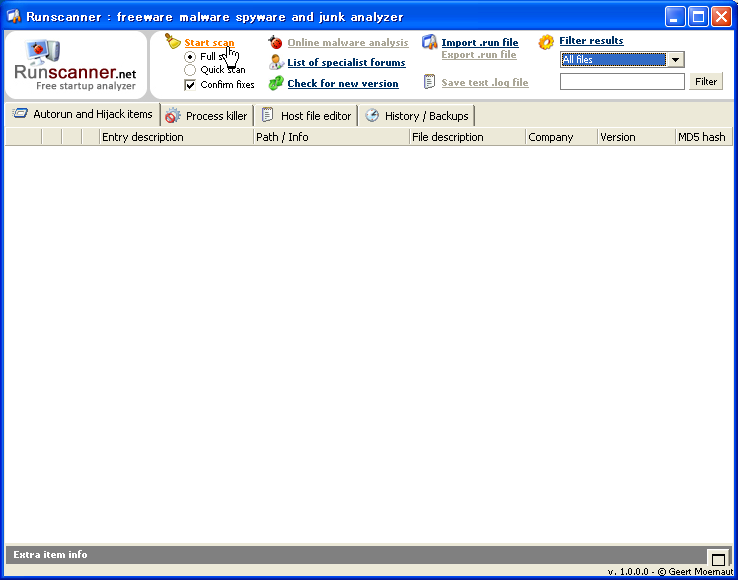Open the All files dropdown arrow
The width and height of the screenshot is (738, 580).
click(x=676, y=60)
